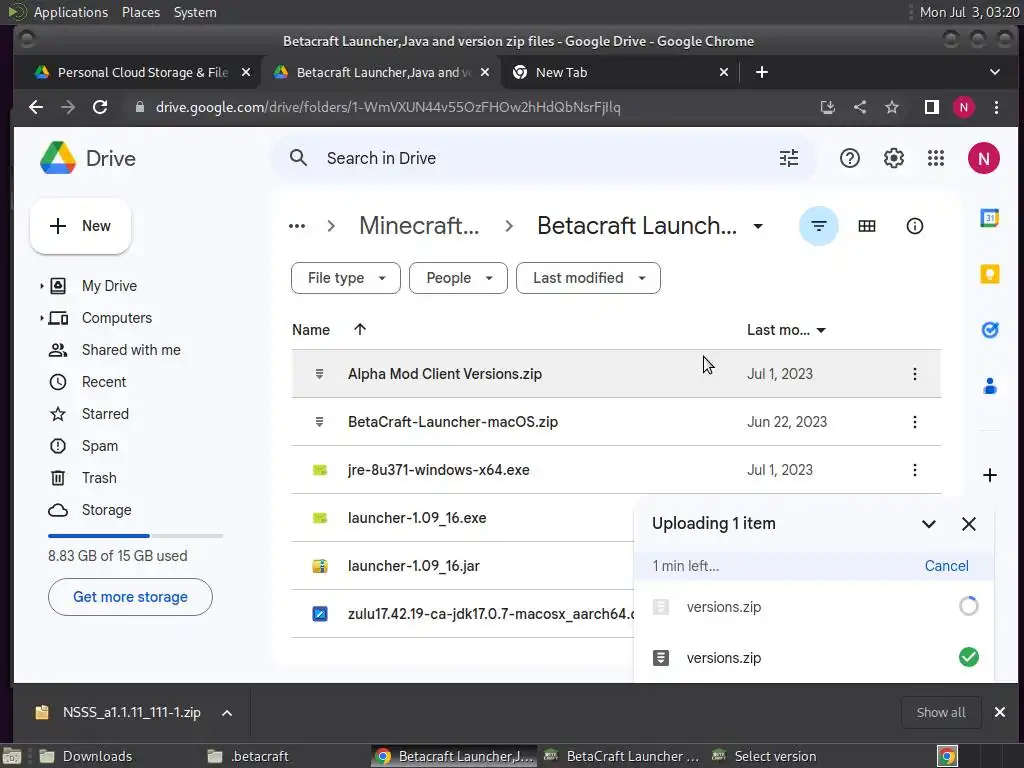Open Google Calendar side panel
The height and width of the screenshot is (768, 1024).
[x=989, y=218]
